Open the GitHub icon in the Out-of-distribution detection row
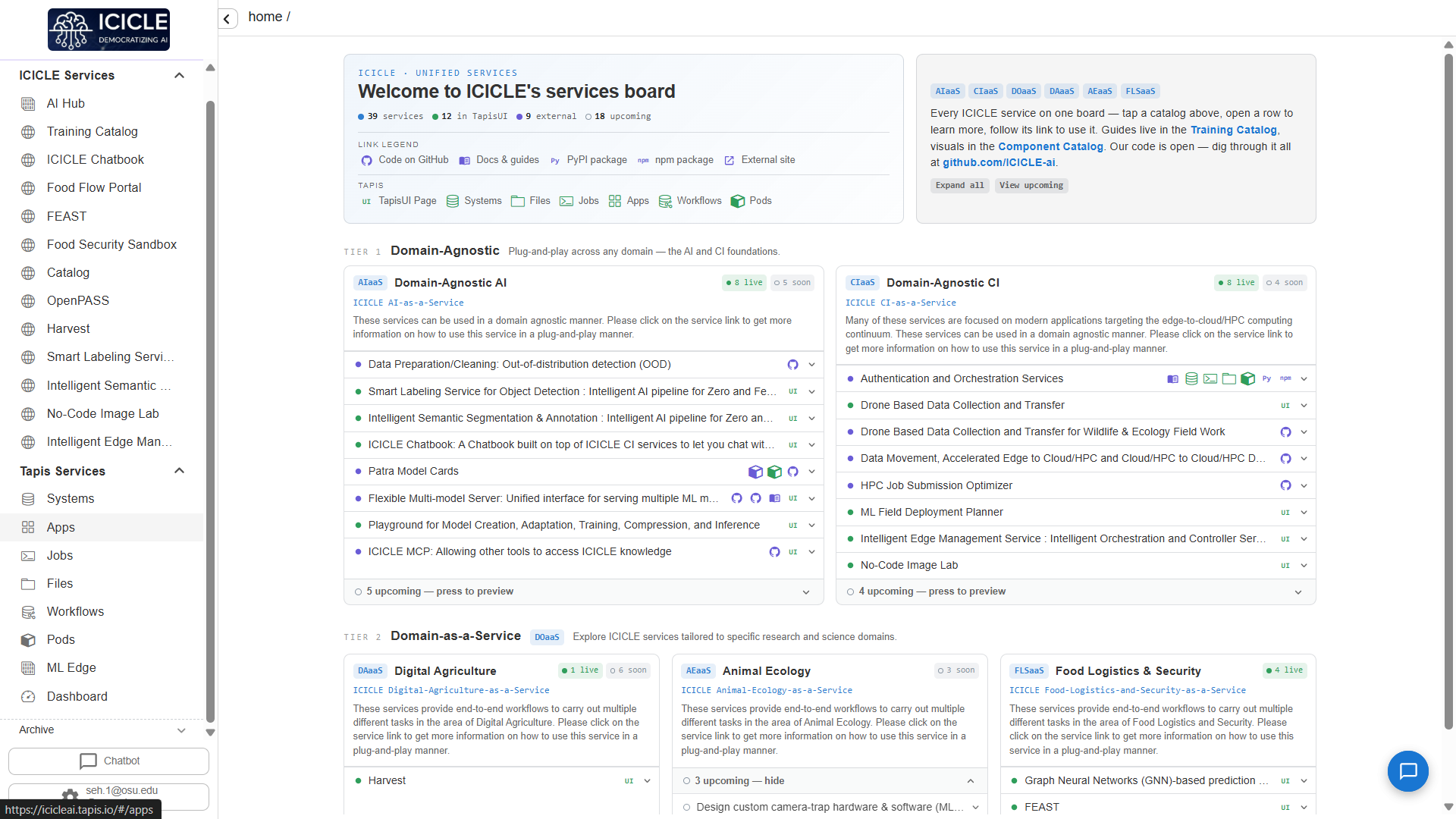Viewport: 1456px width, 819px height. click(792, 365)
